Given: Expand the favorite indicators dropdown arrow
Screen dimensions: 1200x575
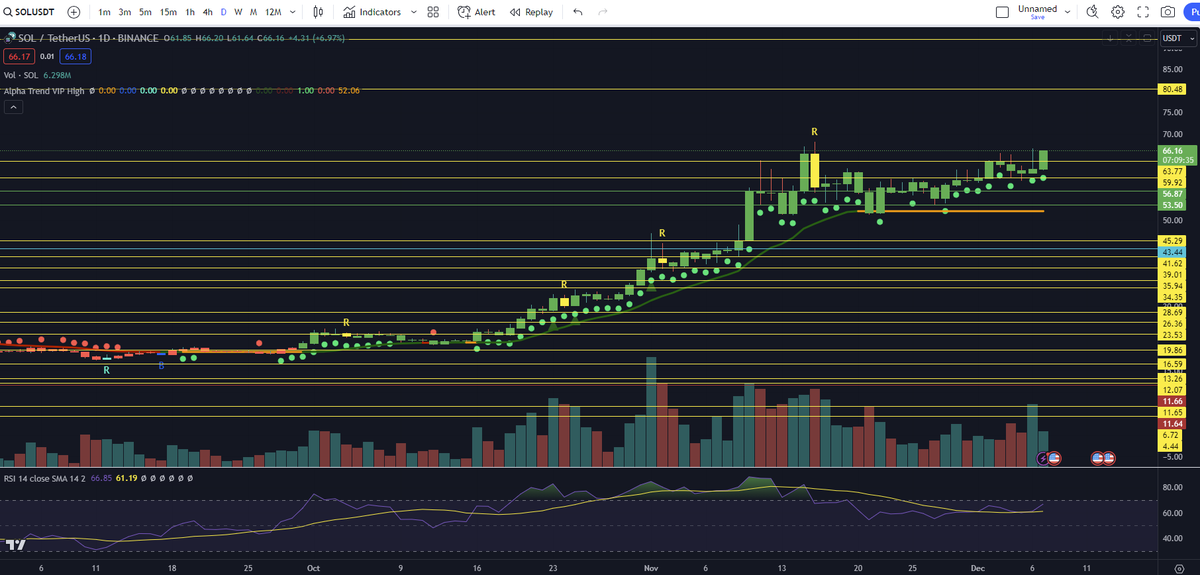Looking at the screenshot, I should point(412,12).
